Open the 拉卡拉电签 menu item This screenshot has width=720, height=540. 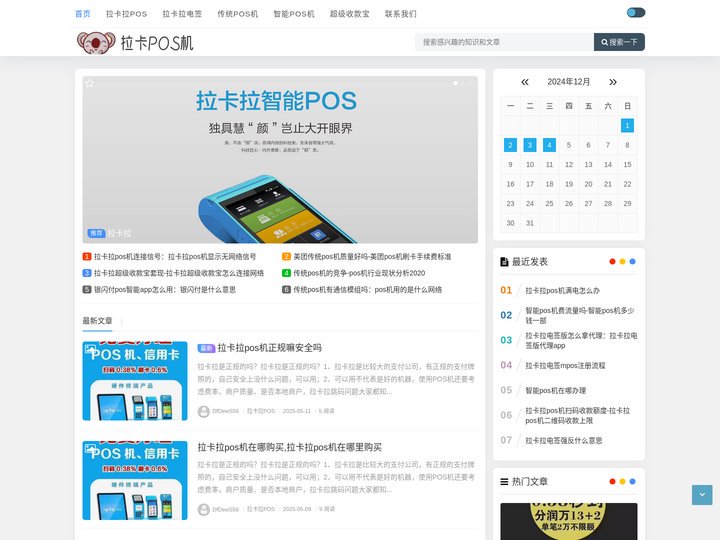182,14
